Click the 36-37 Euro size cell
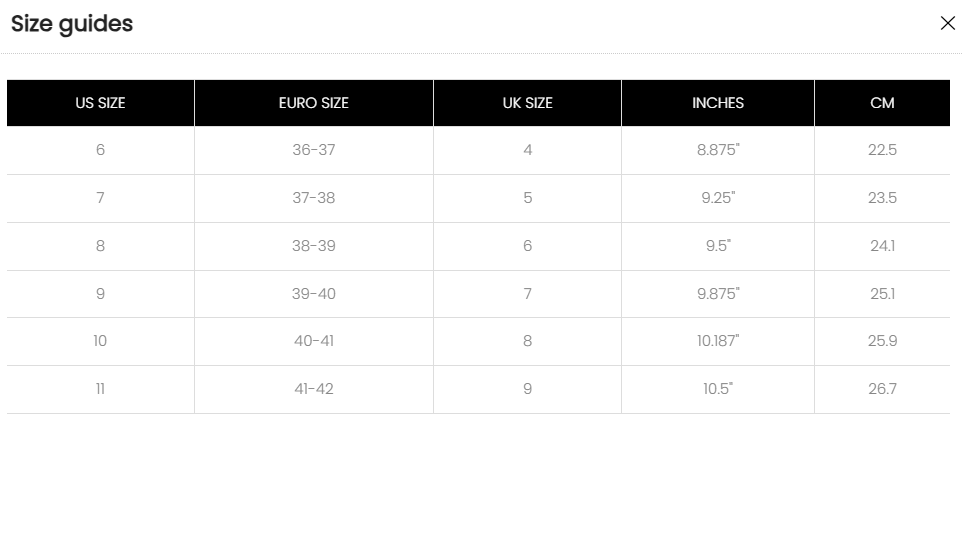963x551 pixels. (x=314, y=150)
